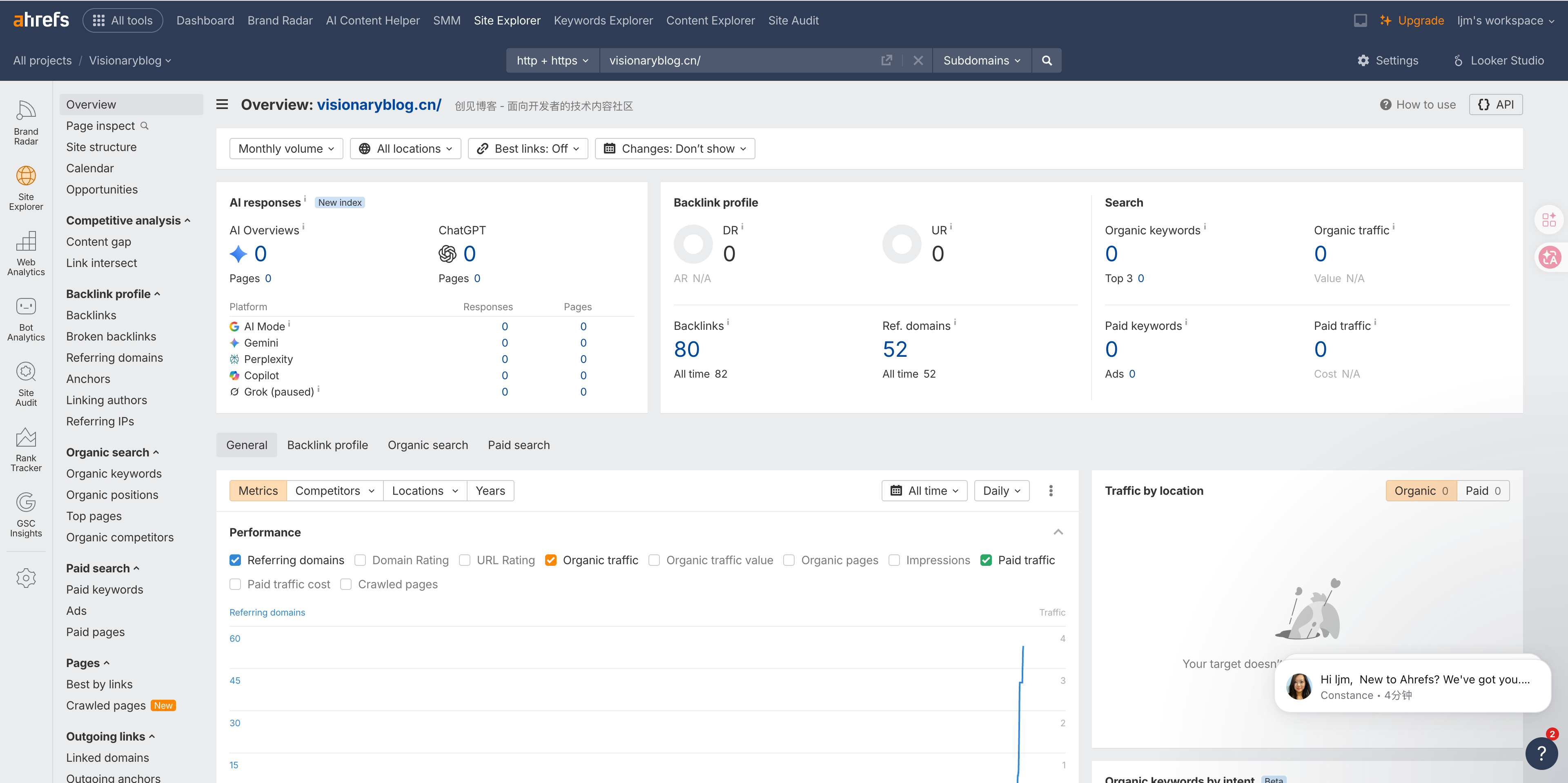Click the gear icon in left rail
Screen dimensions: 1568x783
[26, 578]
